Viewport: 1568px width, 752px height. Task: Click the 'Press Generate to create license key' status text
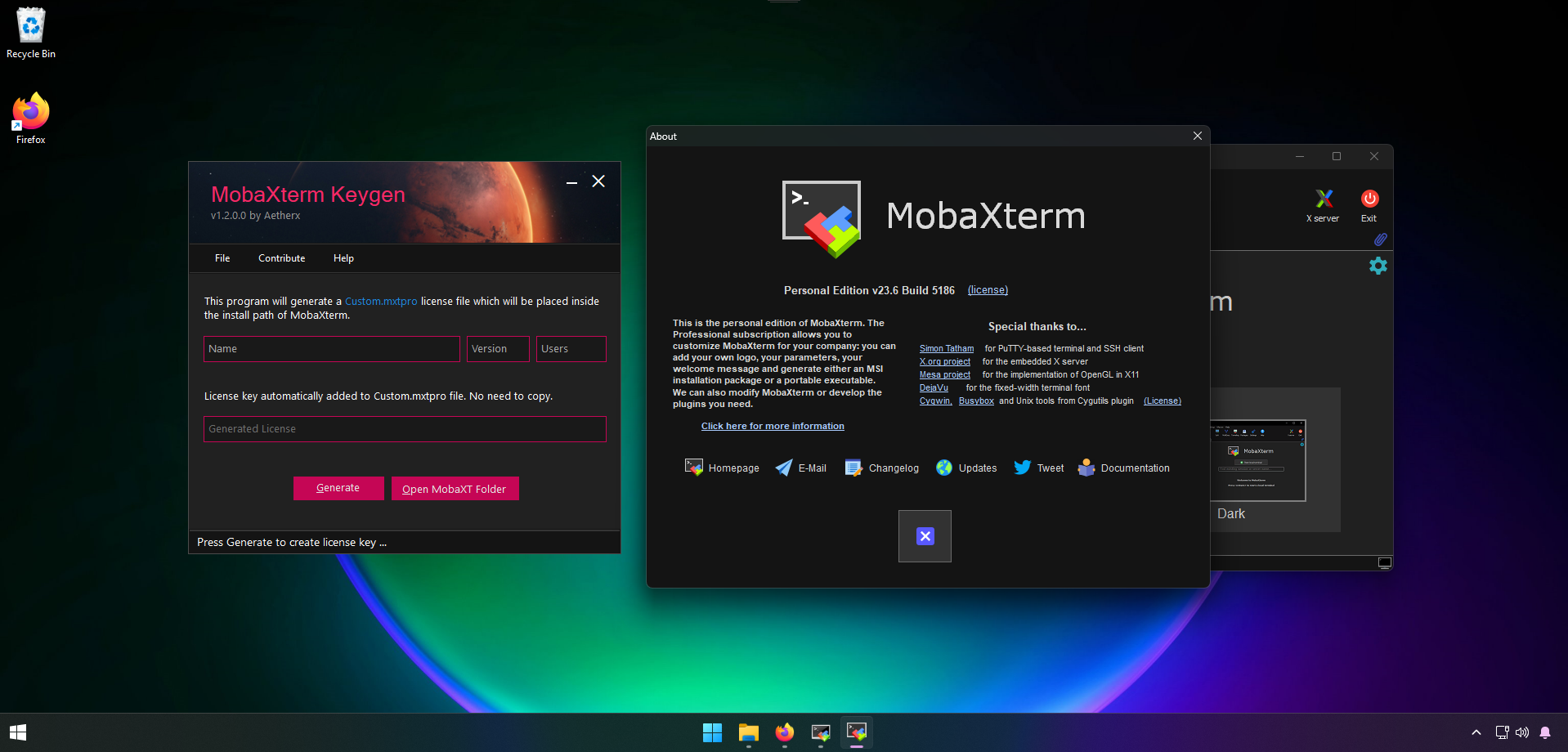click(292, 542)
